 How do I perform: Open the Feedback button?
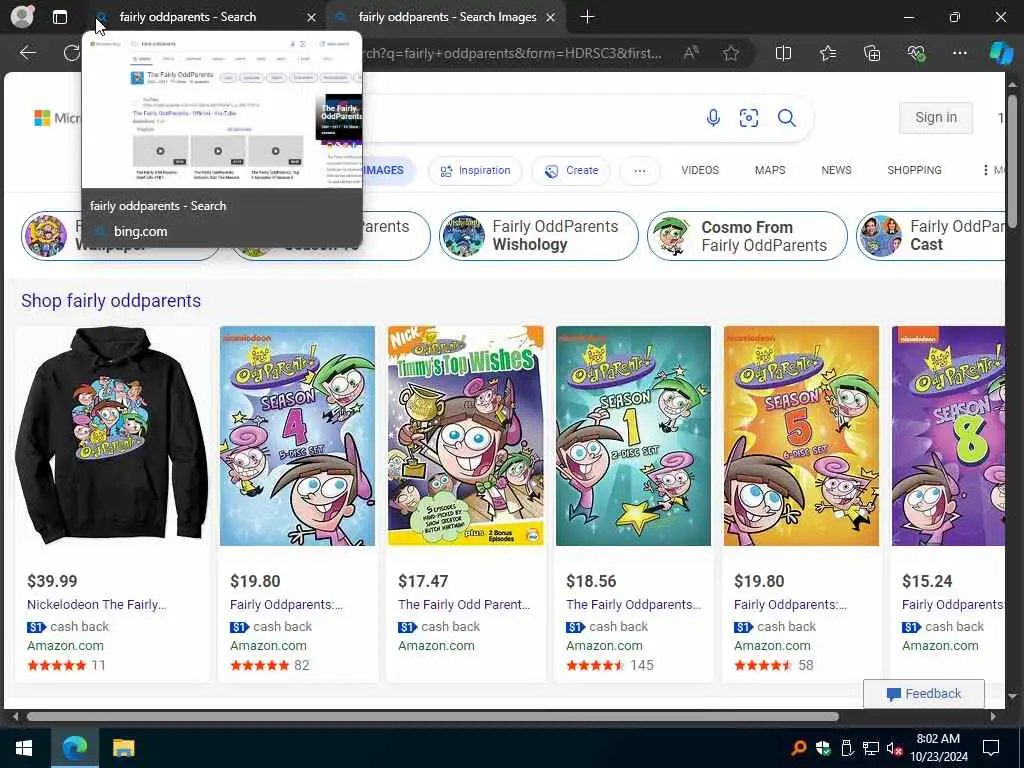923,694
